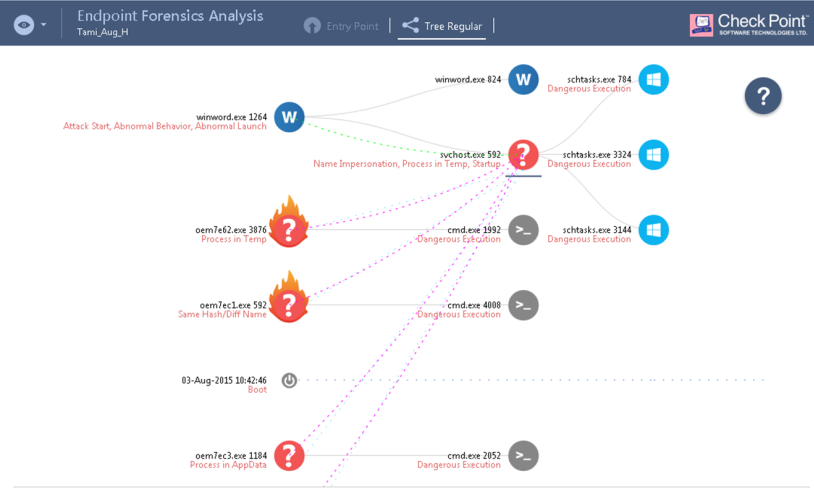This screenshot has height=488, width=814.
Task: Click the 'Boot' label under the timestamp
Action: pos(257,390)
